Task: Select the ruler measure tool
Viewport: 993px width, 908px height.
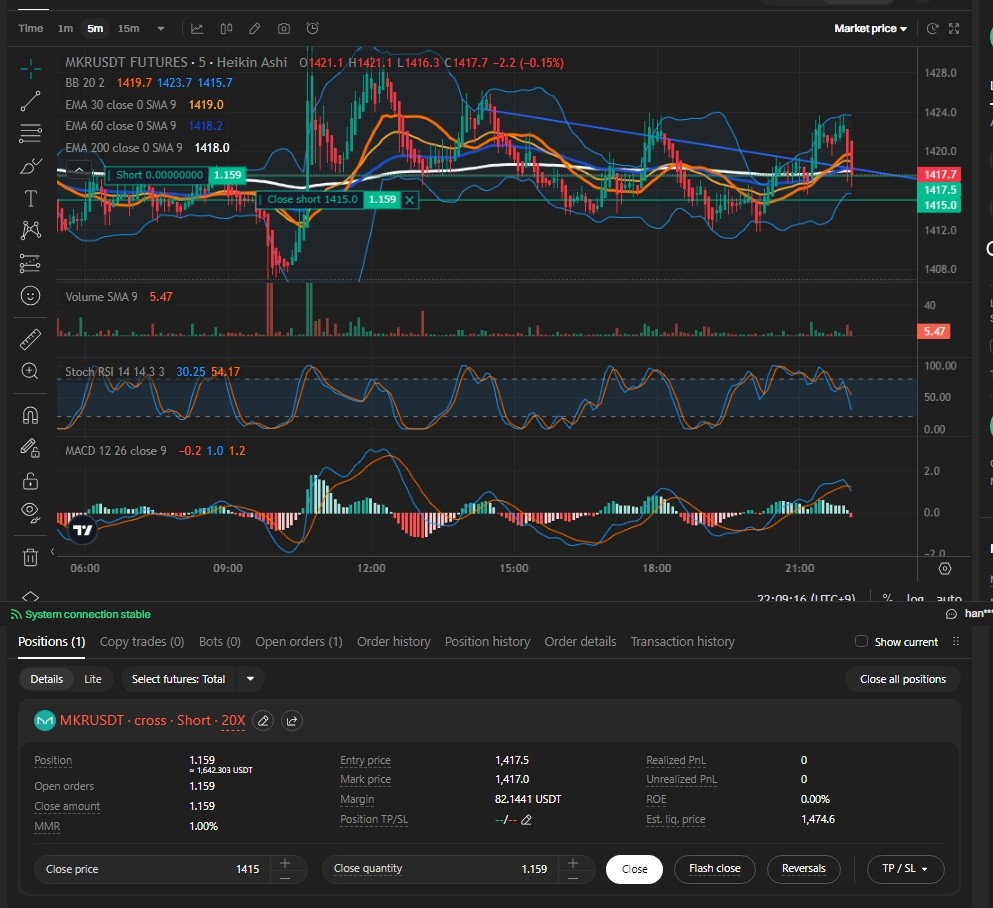Action: (x=30, y=339)
